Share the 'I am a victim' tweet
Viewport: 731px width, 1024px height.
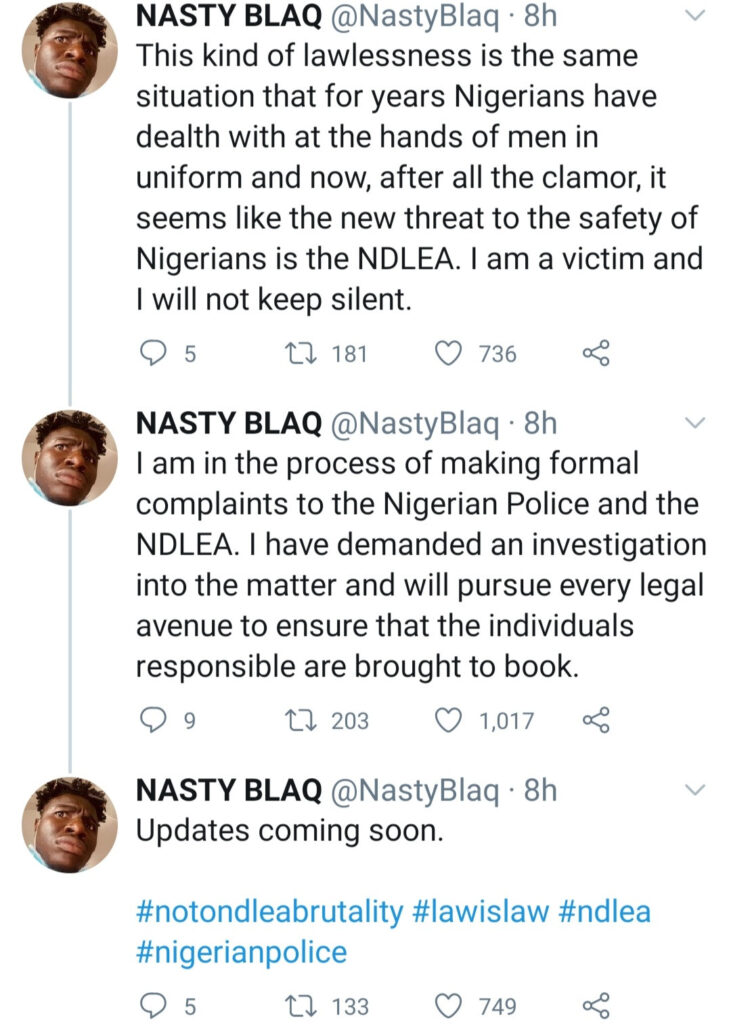(595, 353)
